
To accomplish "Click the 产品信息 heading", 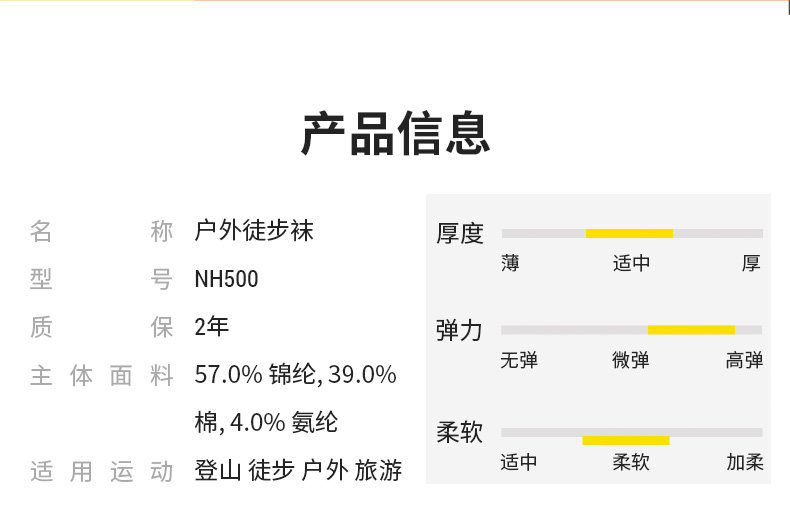I will pos(395,134).
